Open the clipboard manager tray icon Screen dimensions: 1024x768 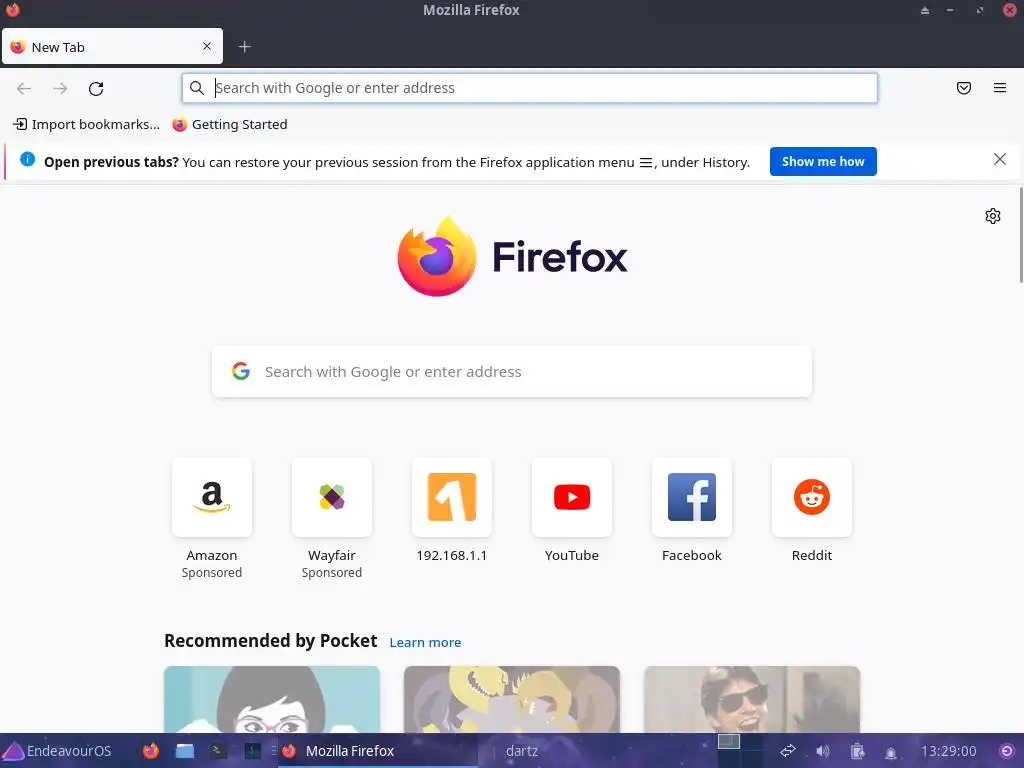coord(857,751)
